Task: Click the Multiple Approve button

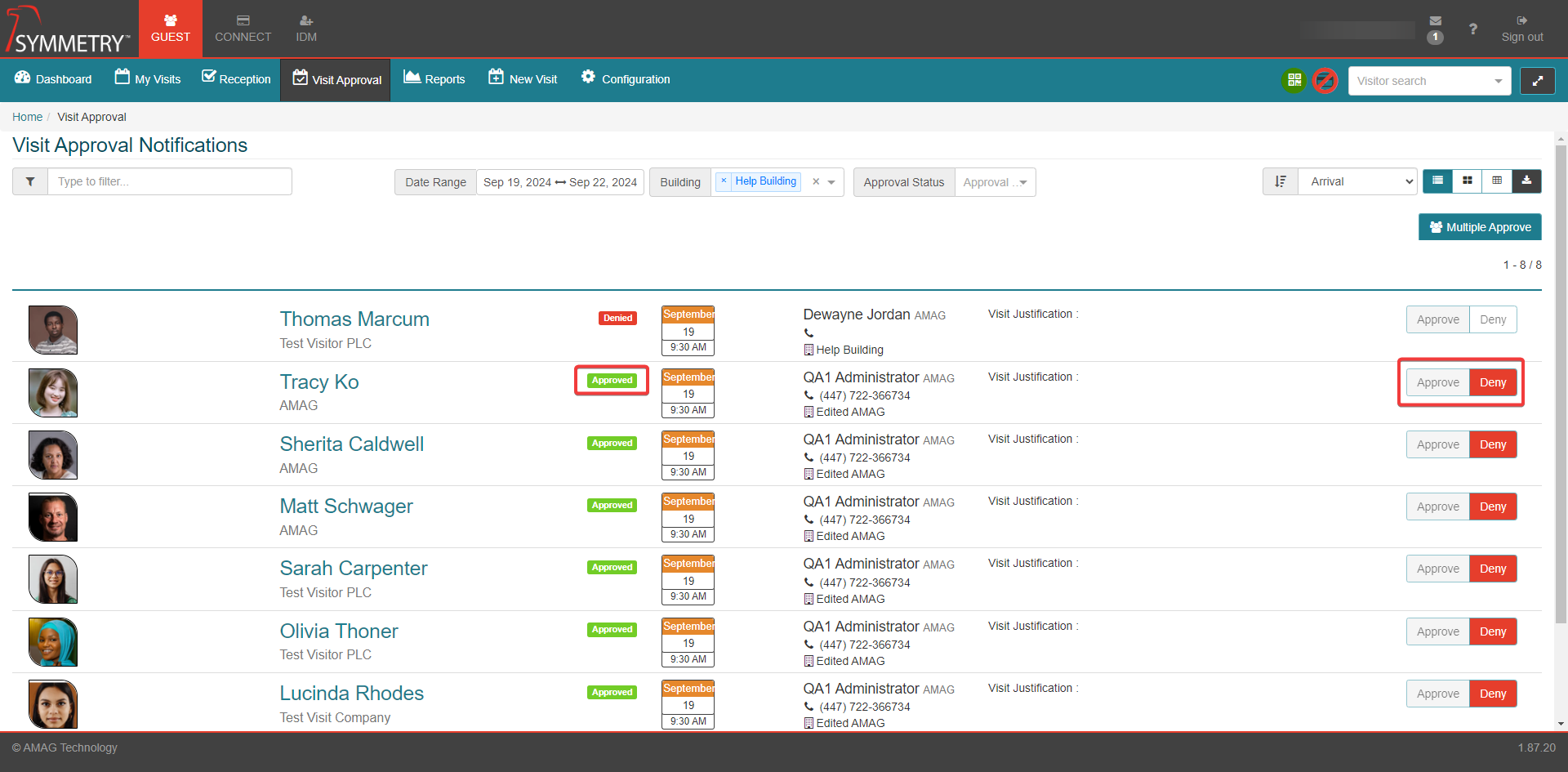Action: (1480, 227)
